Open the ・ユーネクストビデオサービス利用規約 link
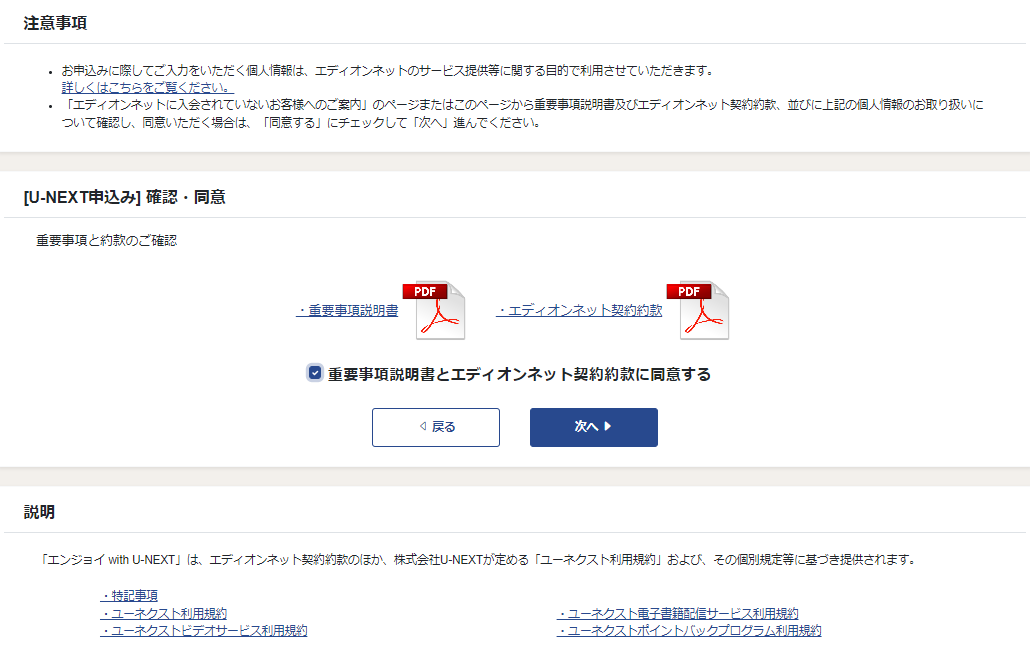Viewport: 1030px width, 657px height. pyautogui.click(x=203, y=631)
